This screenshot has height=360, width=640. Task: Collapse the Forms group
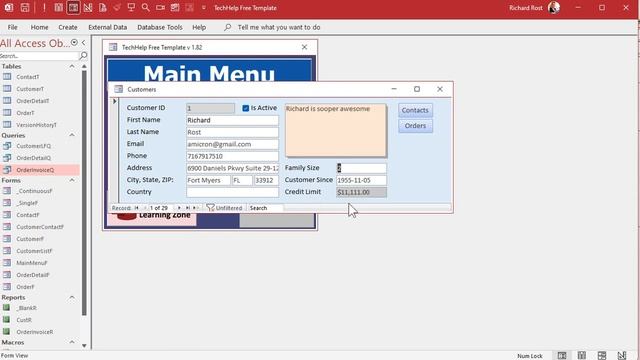tap(72, 180)
